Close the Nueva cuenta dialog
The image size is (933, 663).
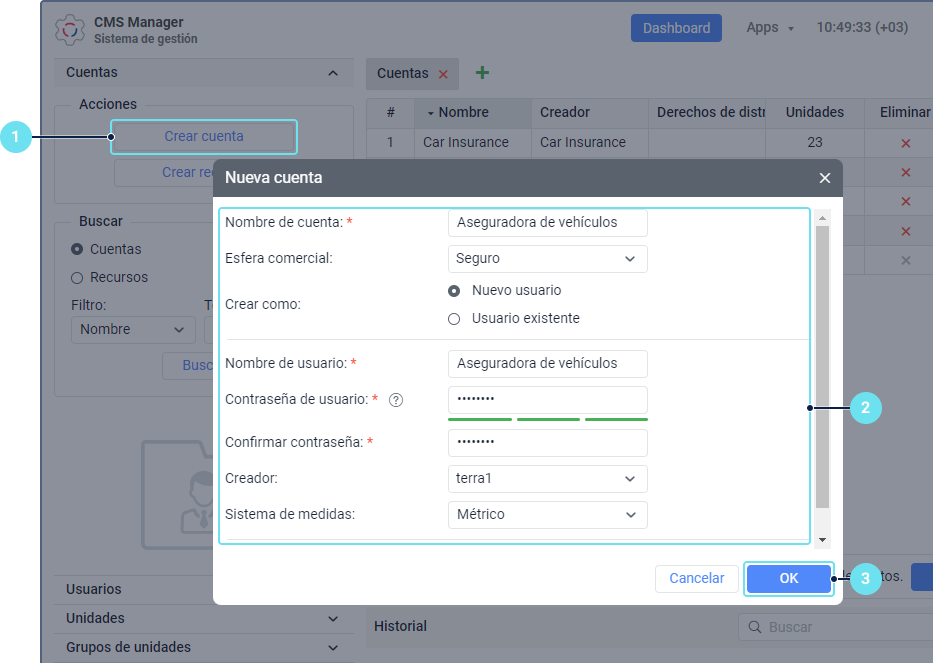(825, 178)
